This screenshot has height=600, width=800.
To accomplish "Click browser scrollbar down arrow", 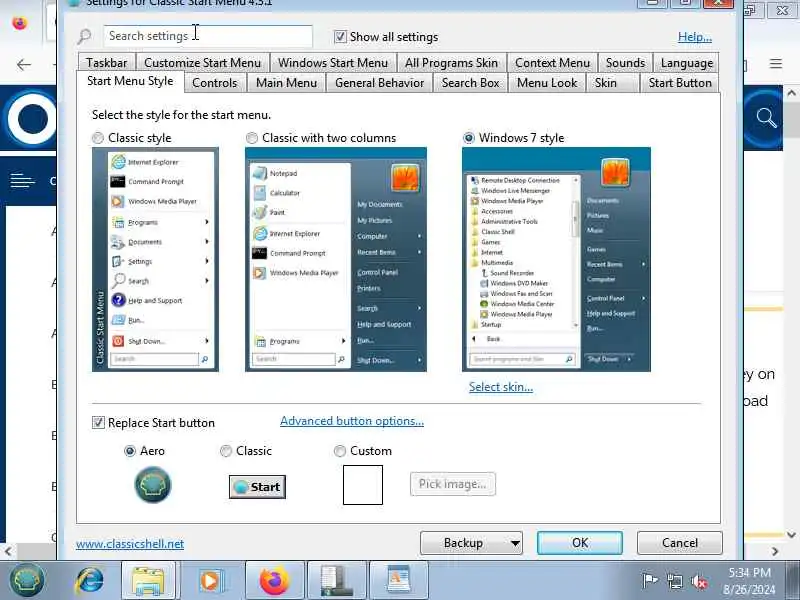I will [x=791, y=535].
